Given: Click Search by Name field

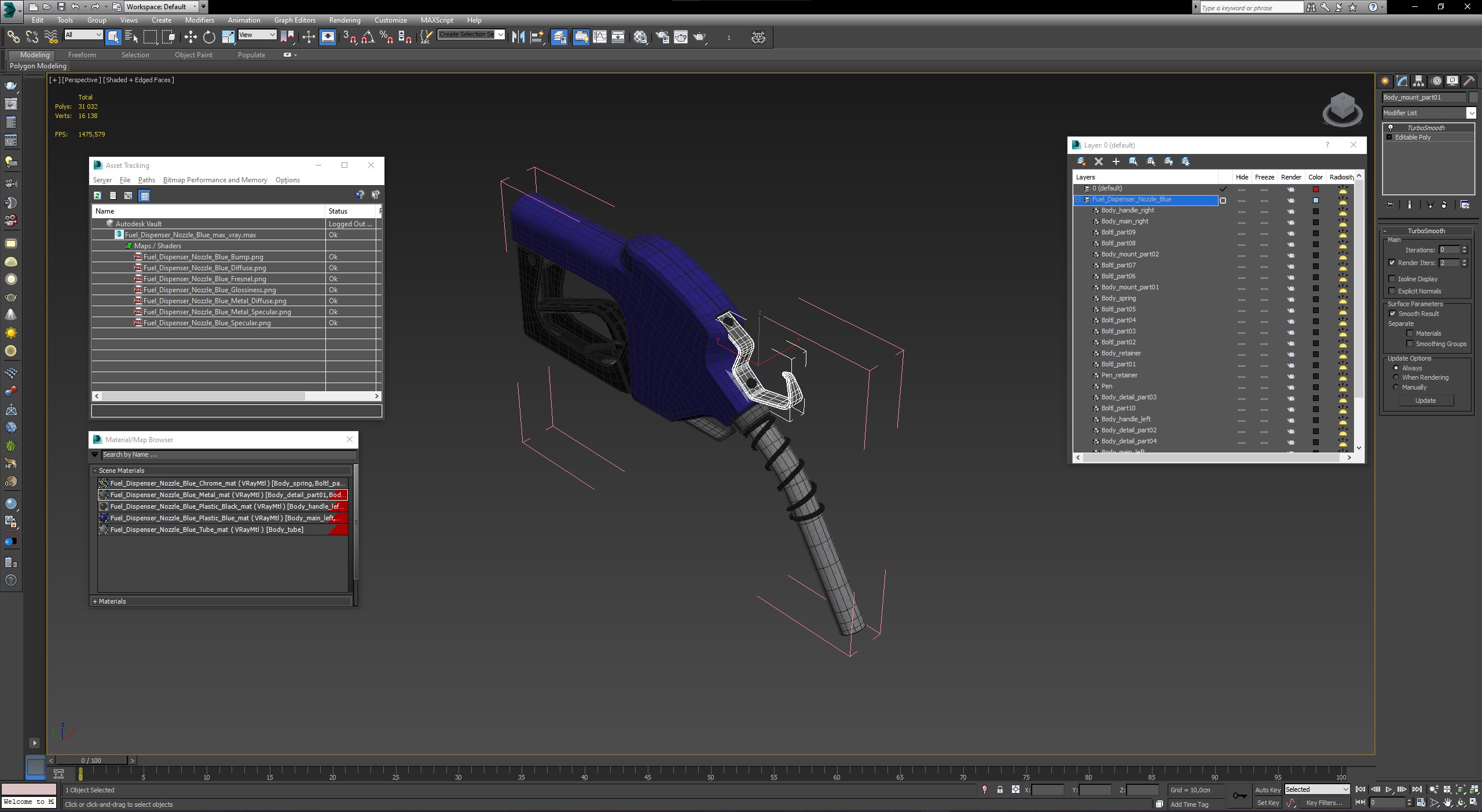Looking at the screenshot, I should 228,454.
